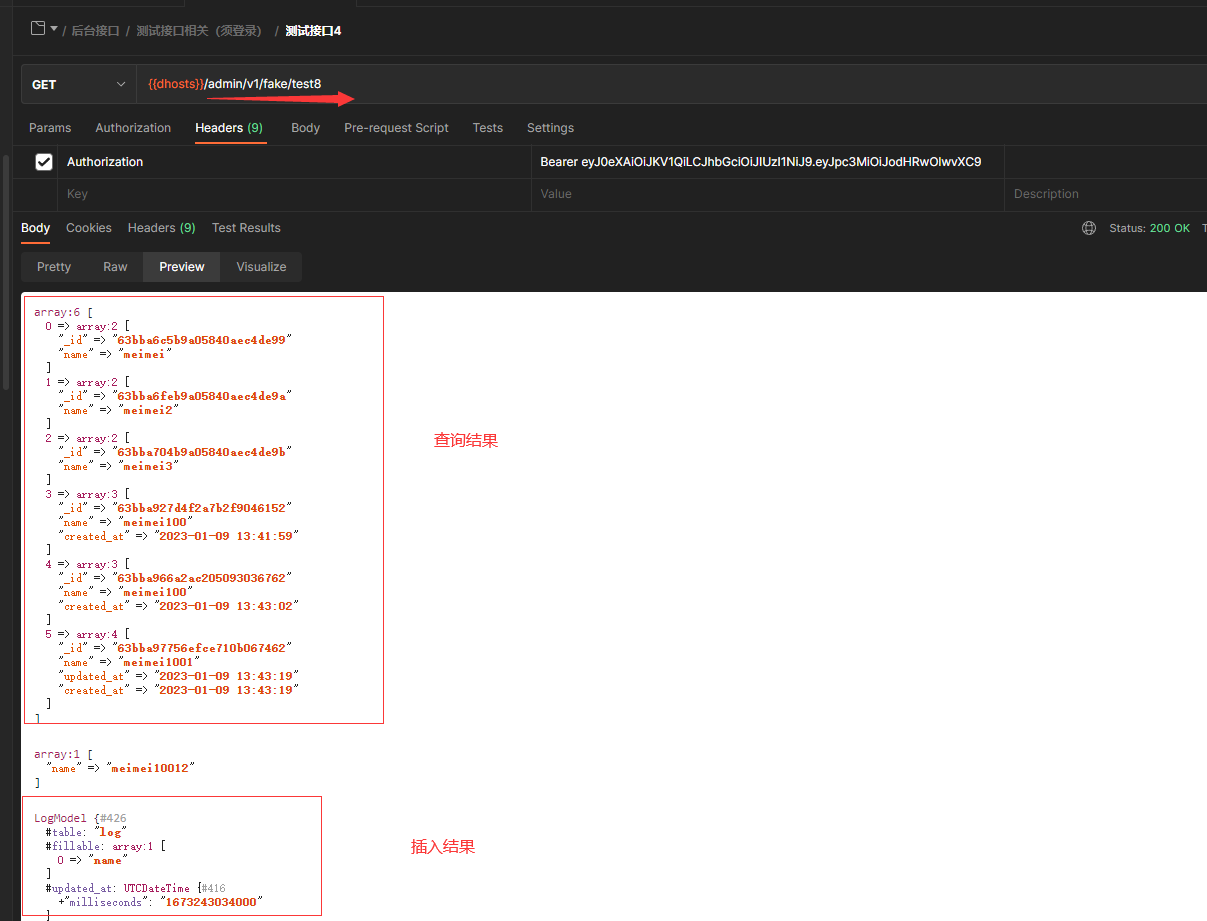This screenshot has height=921, width=1207.
Task: Click the empty Key input field
Action: click(295, 194)
